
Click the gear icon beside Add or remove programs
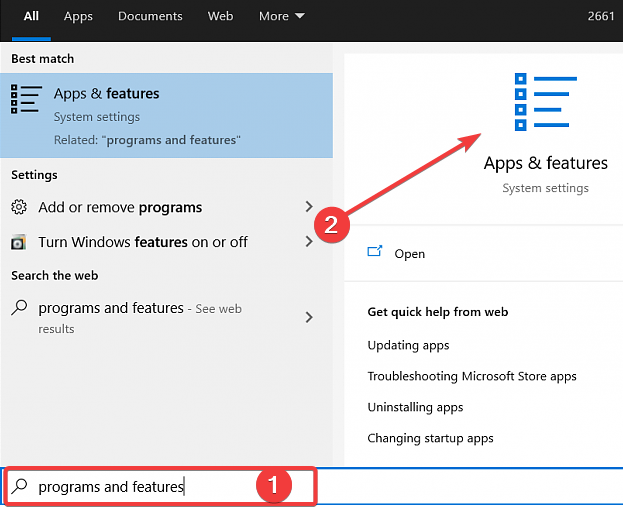(19, 207)
